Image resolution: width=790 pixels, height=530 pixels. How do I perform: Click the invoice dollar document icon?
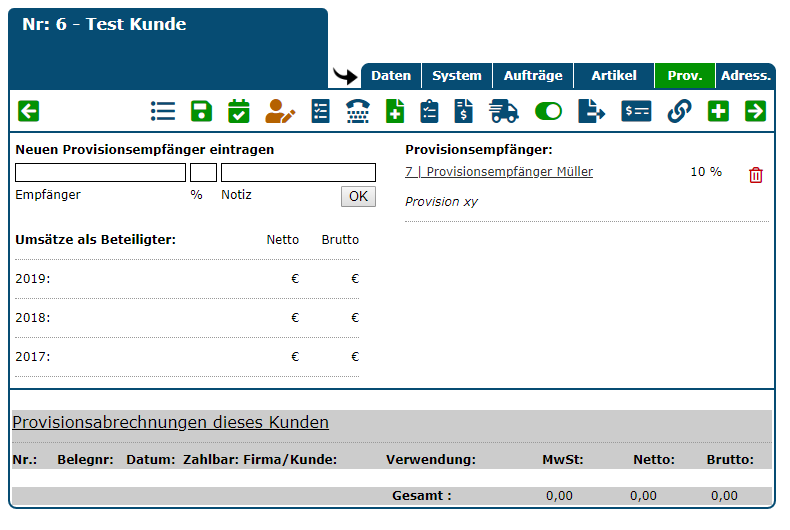(464, 111)
